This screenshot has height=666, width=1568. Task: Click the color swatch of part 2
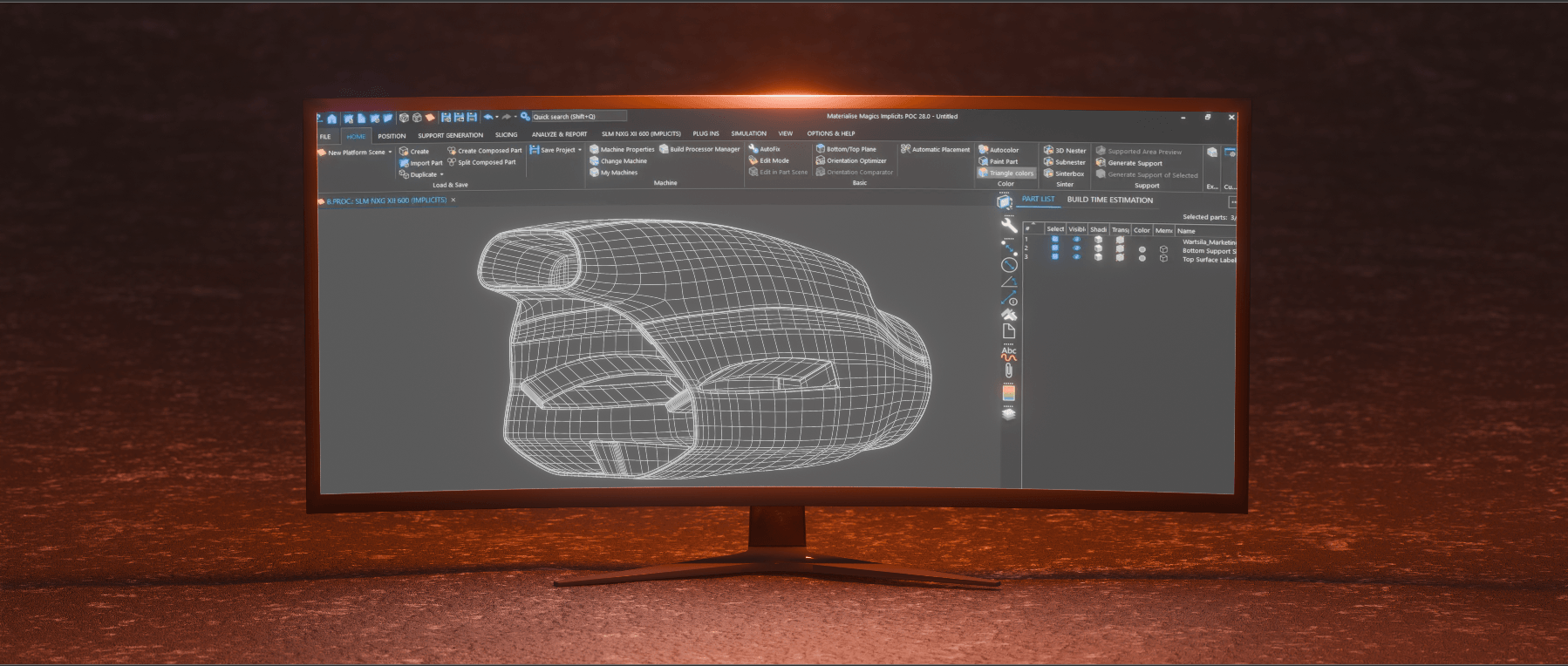(x=1142, y=249)
